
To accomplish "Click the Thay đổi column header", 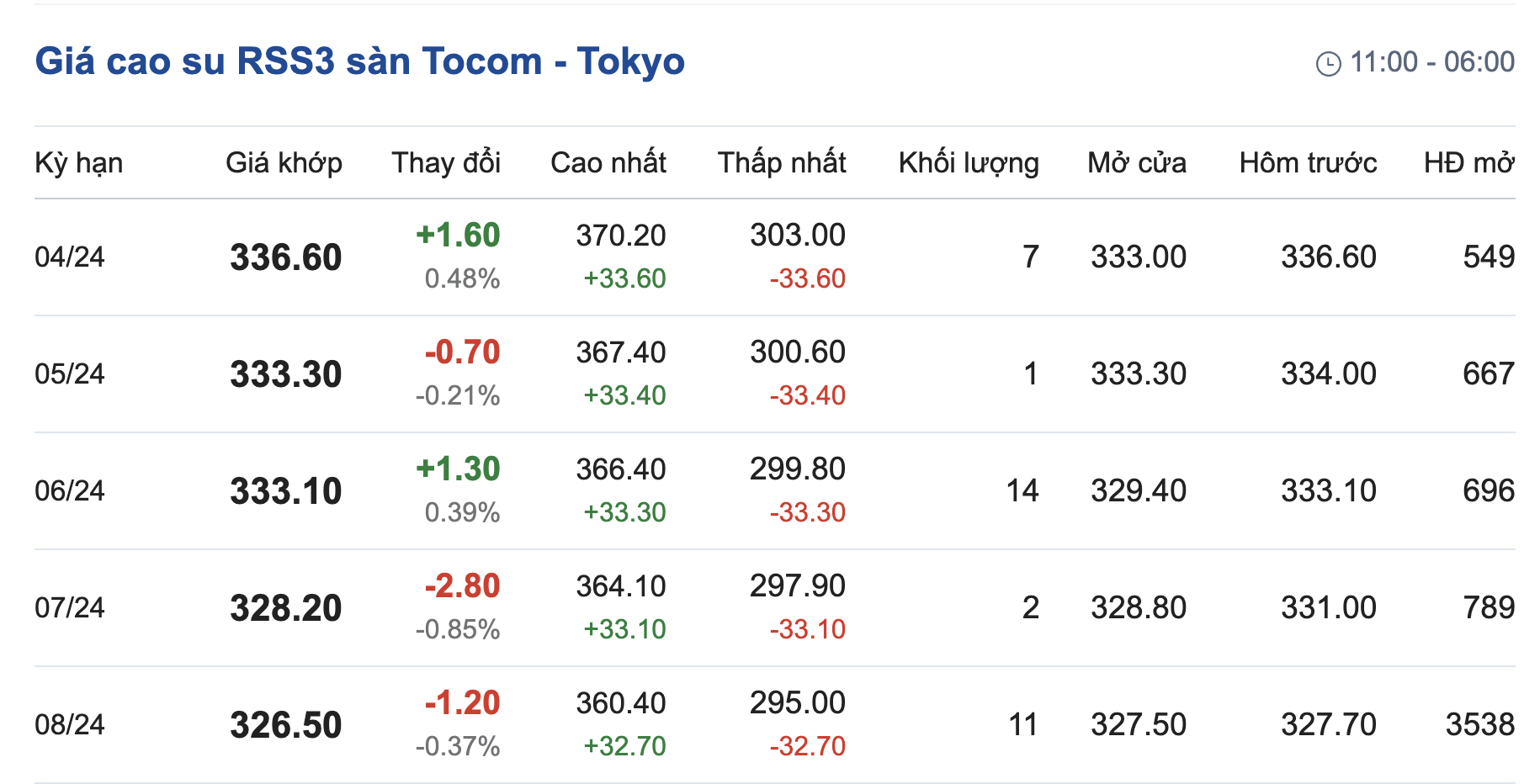I will [x=446, y=162].
